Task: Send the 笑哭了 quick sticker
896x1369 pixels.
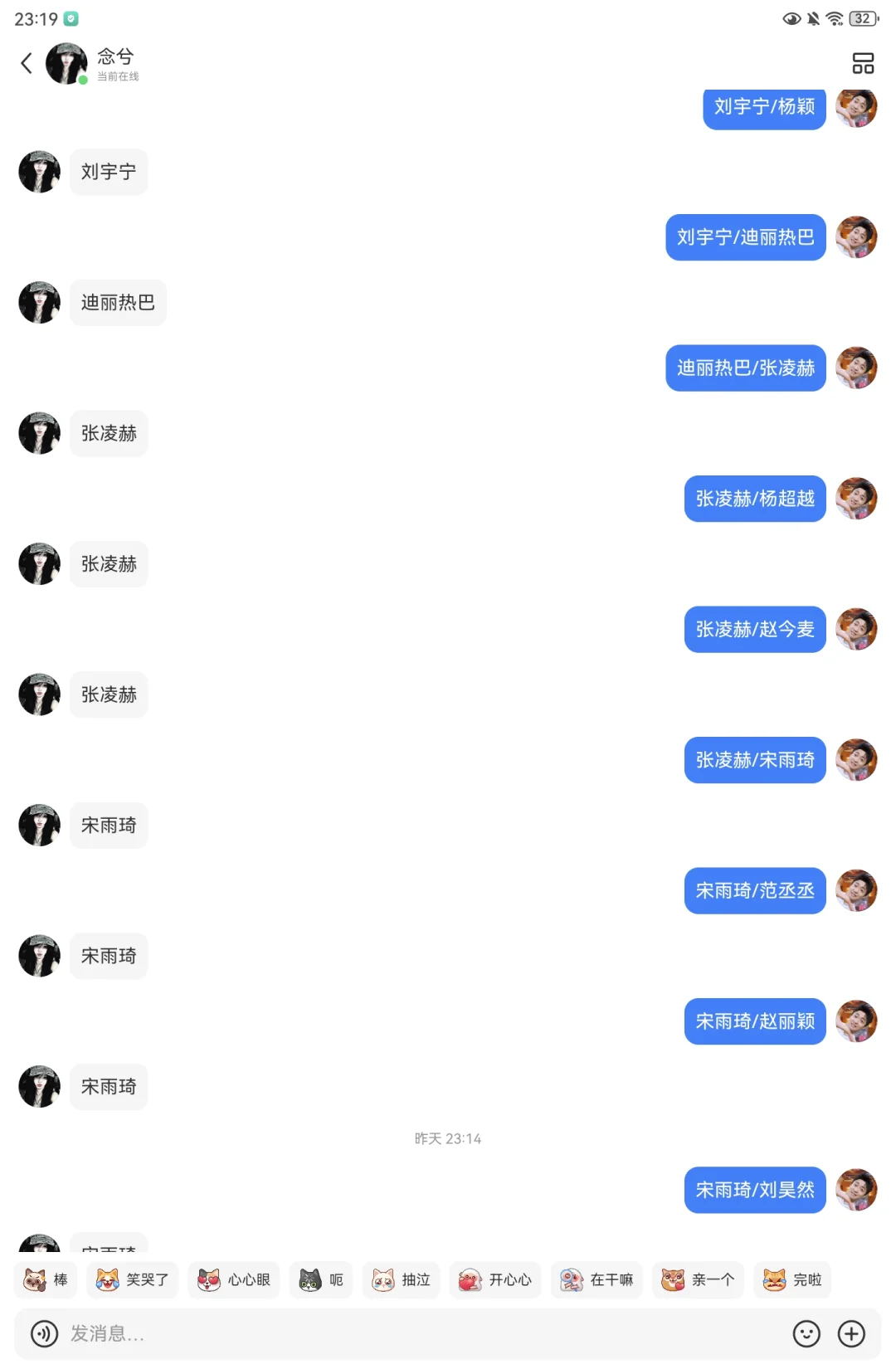Action: click(x=133, y=1279)
